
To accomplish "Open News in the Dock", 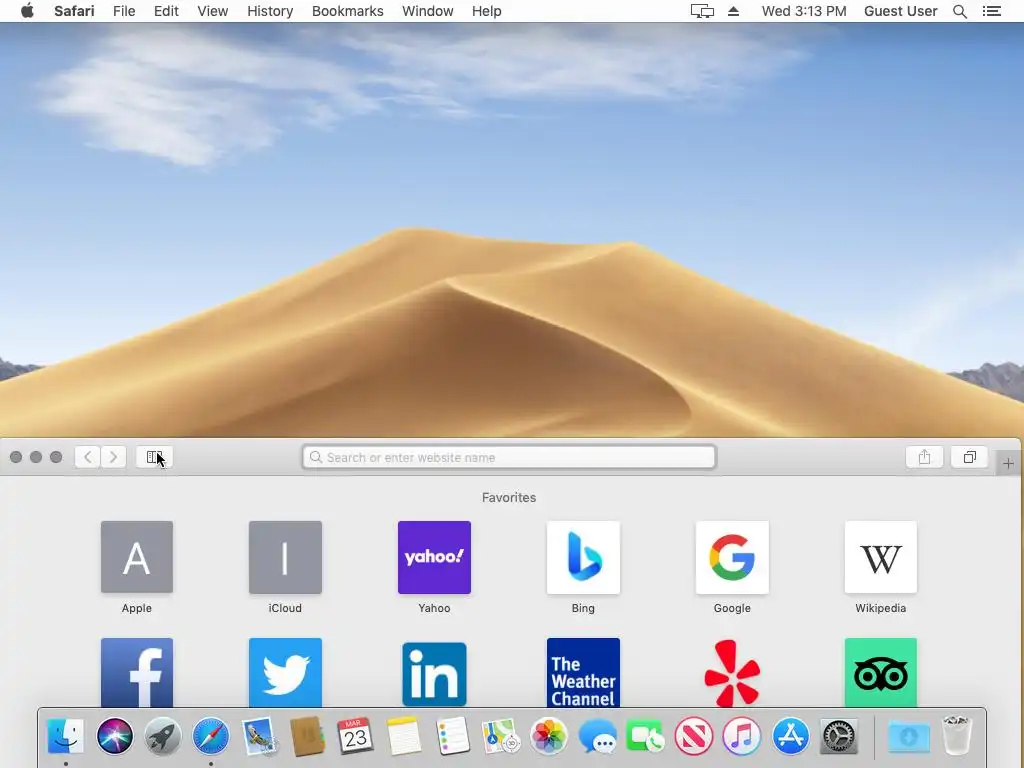I will pyautogui.click(x=694, y=736).
